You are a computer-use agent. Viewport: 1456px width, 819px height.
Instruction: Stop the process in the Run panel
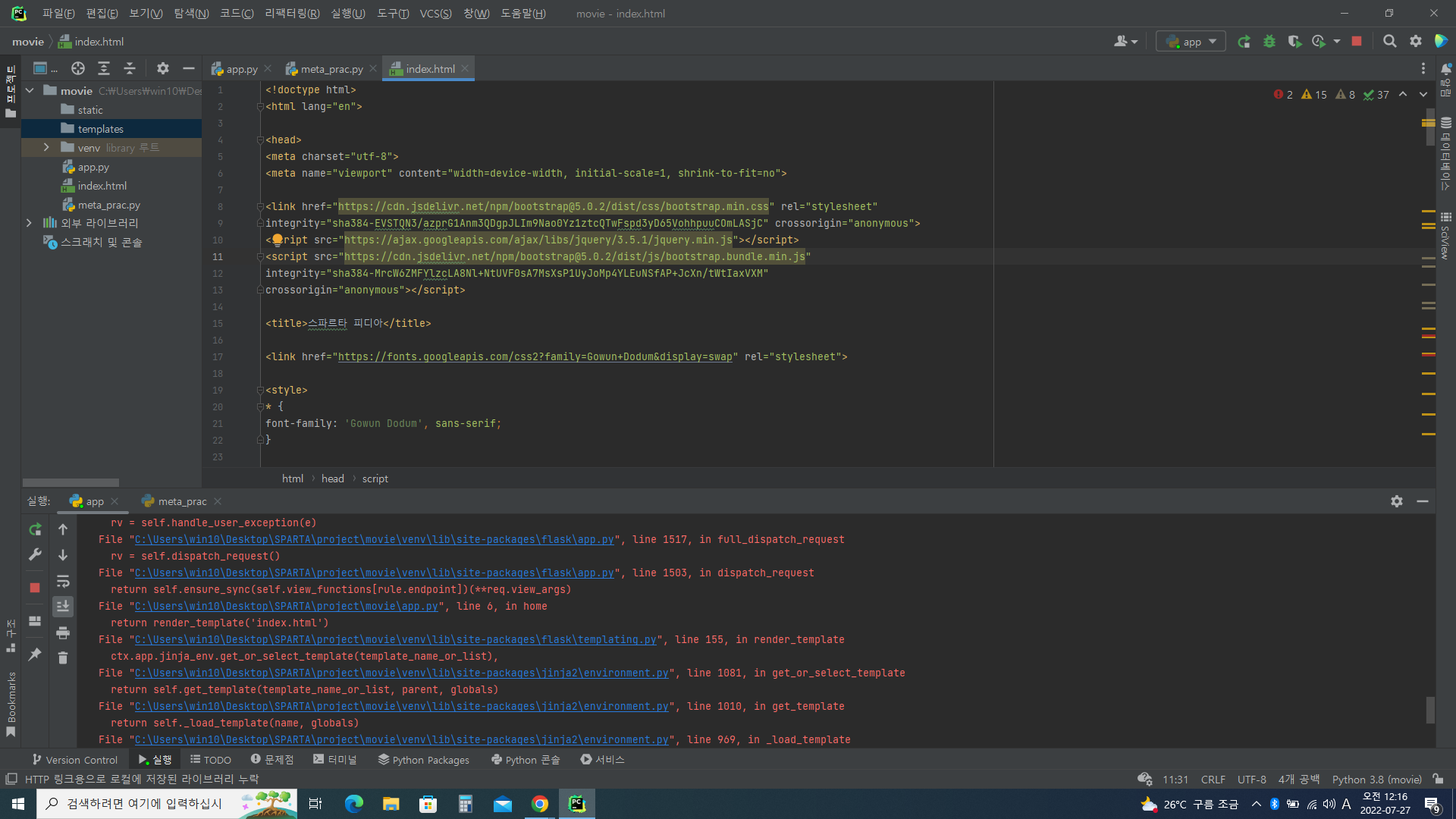click(x=35, y=588)
